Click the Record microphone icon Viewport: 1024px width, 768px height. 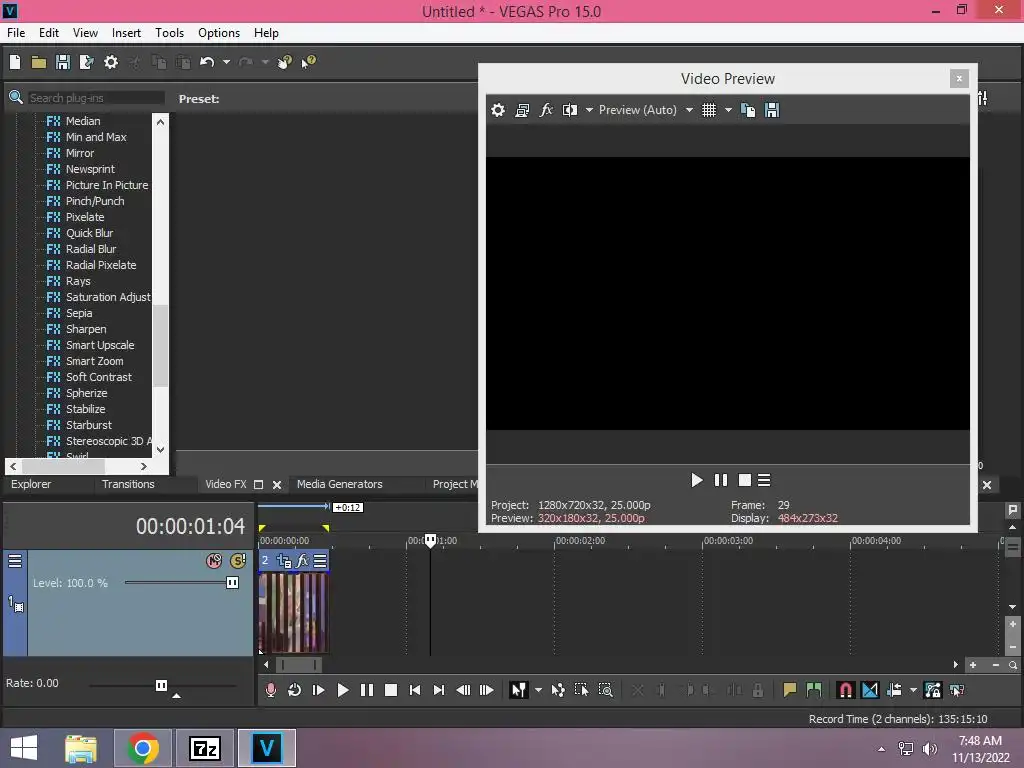(270, 690)
